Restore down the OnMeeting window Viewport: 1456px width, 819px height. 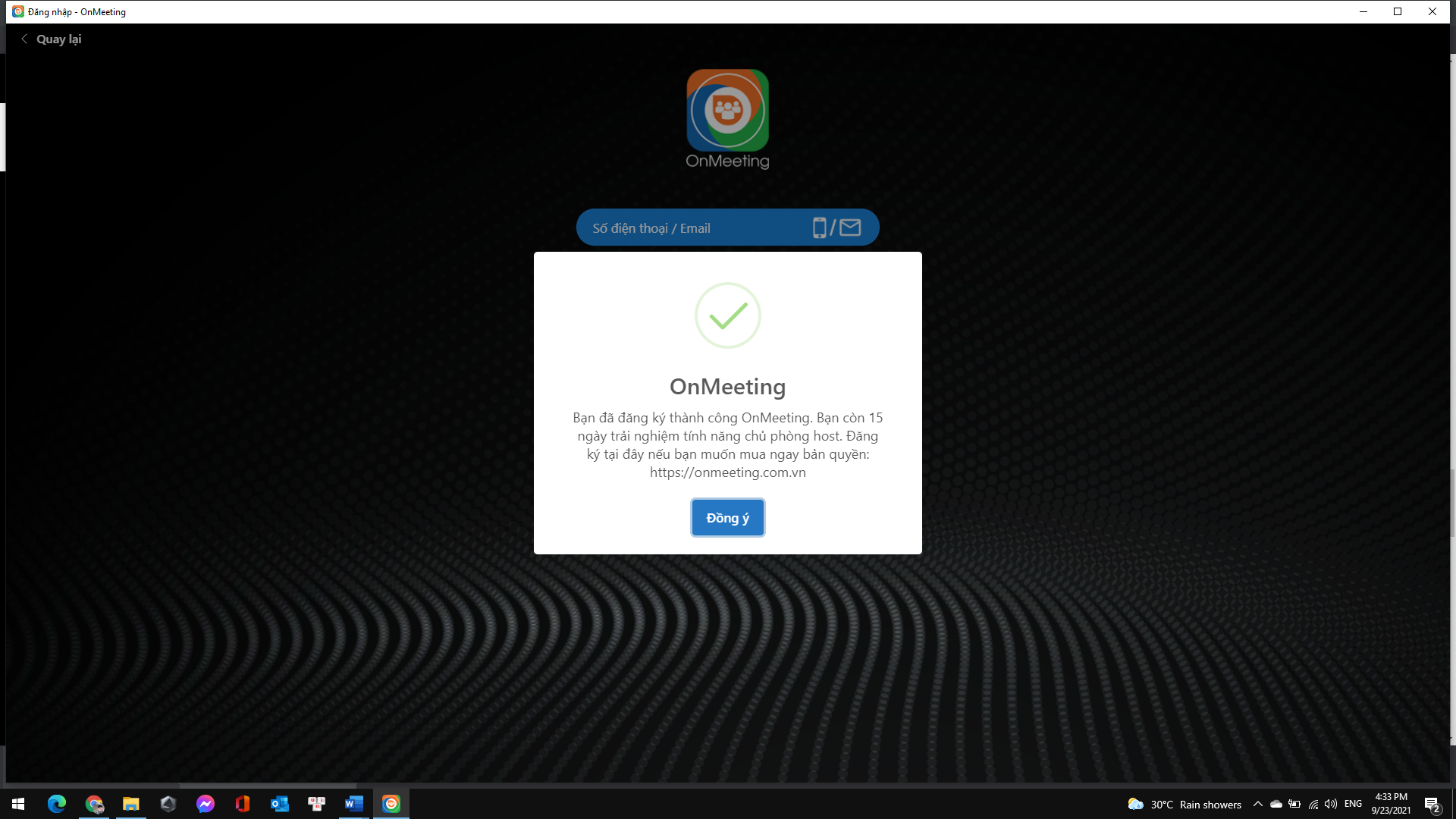[x=1398, y=11]
